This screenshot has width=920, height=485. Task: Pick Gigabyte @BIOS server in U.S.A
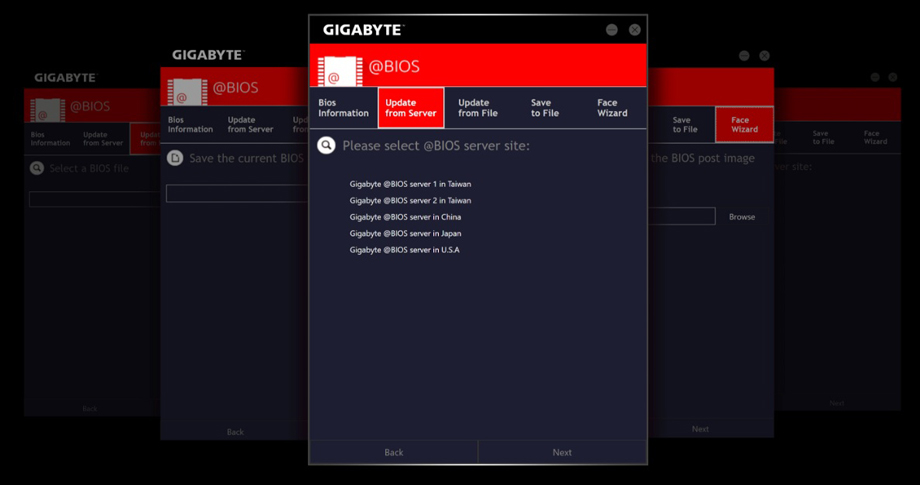coord(405,250)
